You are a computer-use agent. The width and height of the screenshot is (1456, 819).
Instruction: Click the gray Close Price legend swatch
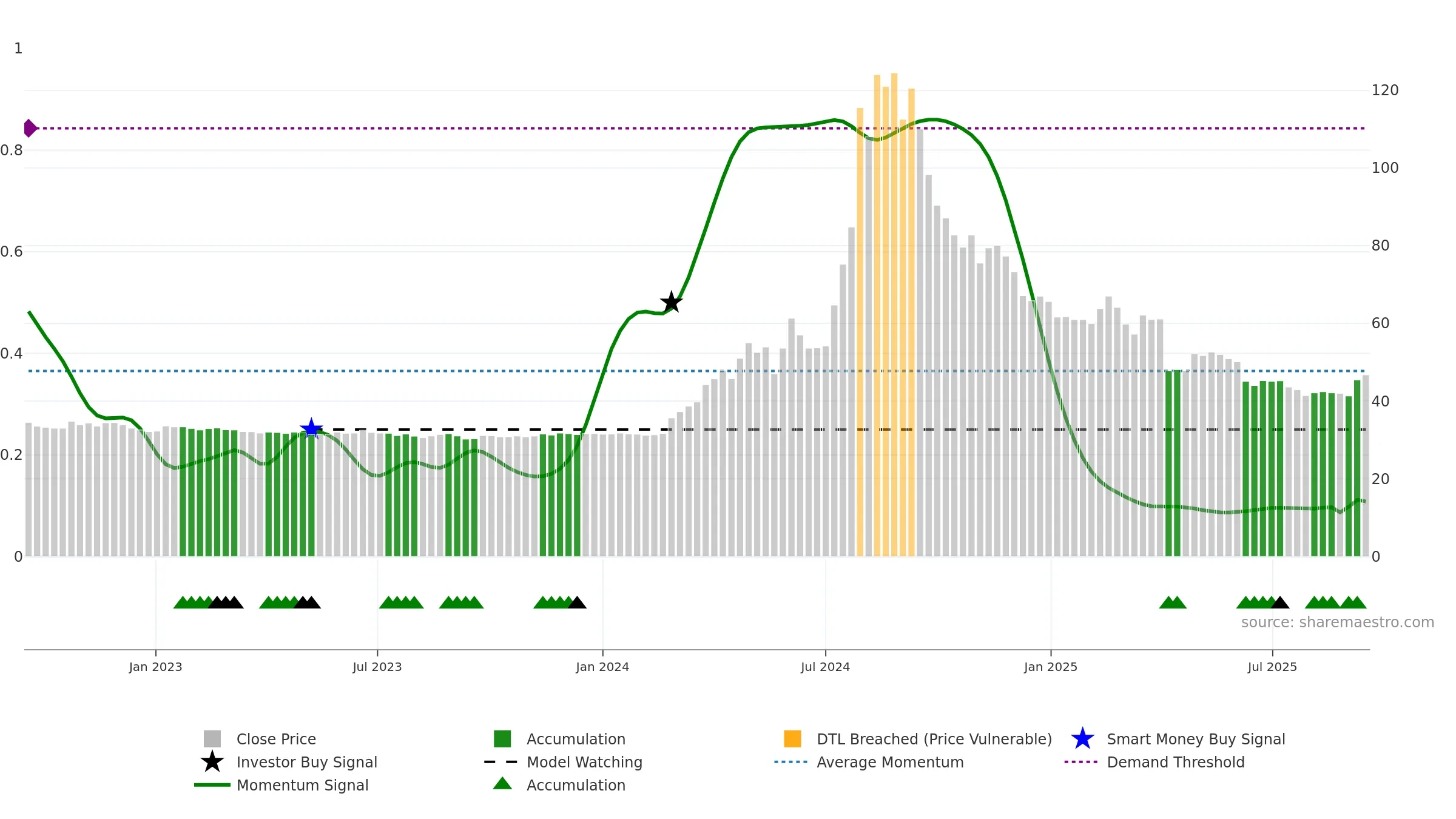[x=212, y=739]
